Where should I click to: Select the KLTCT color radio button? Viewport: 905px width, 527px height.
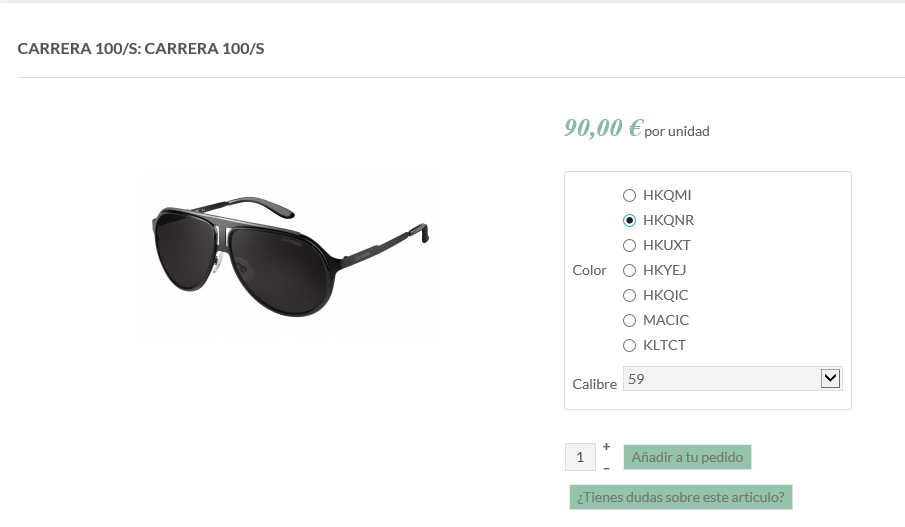[x=630, y=346]
